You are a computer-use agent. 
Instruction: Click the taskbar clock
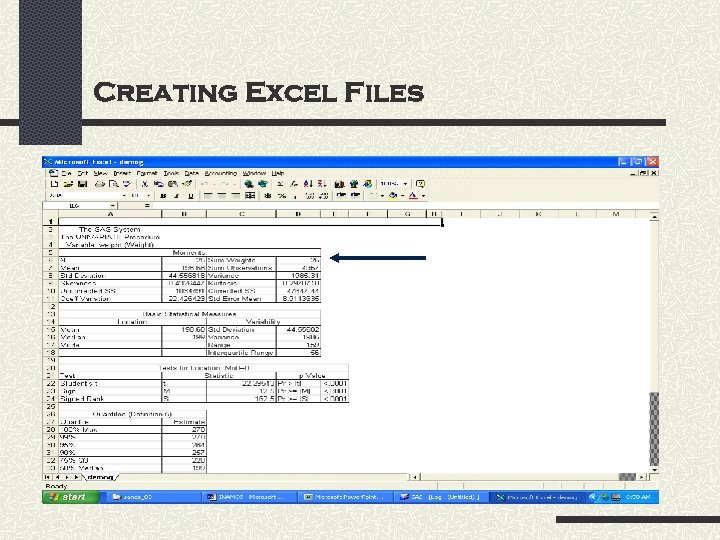coord(638,497)
